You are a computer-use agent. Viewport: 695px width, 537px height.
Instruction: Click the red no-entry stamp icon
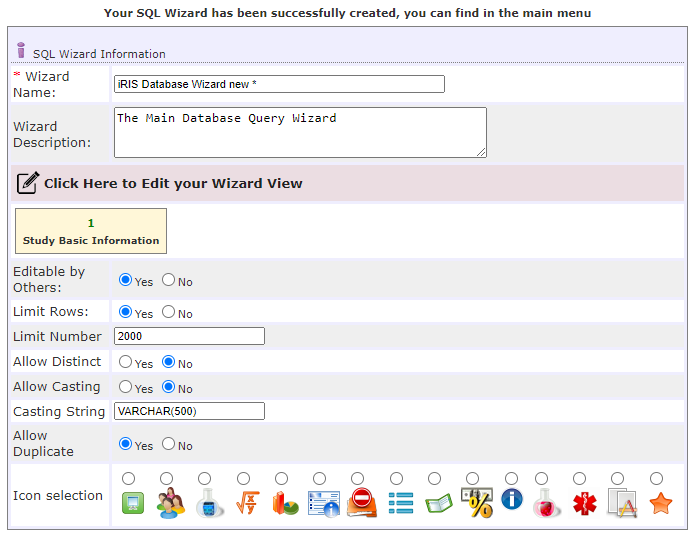362,503
